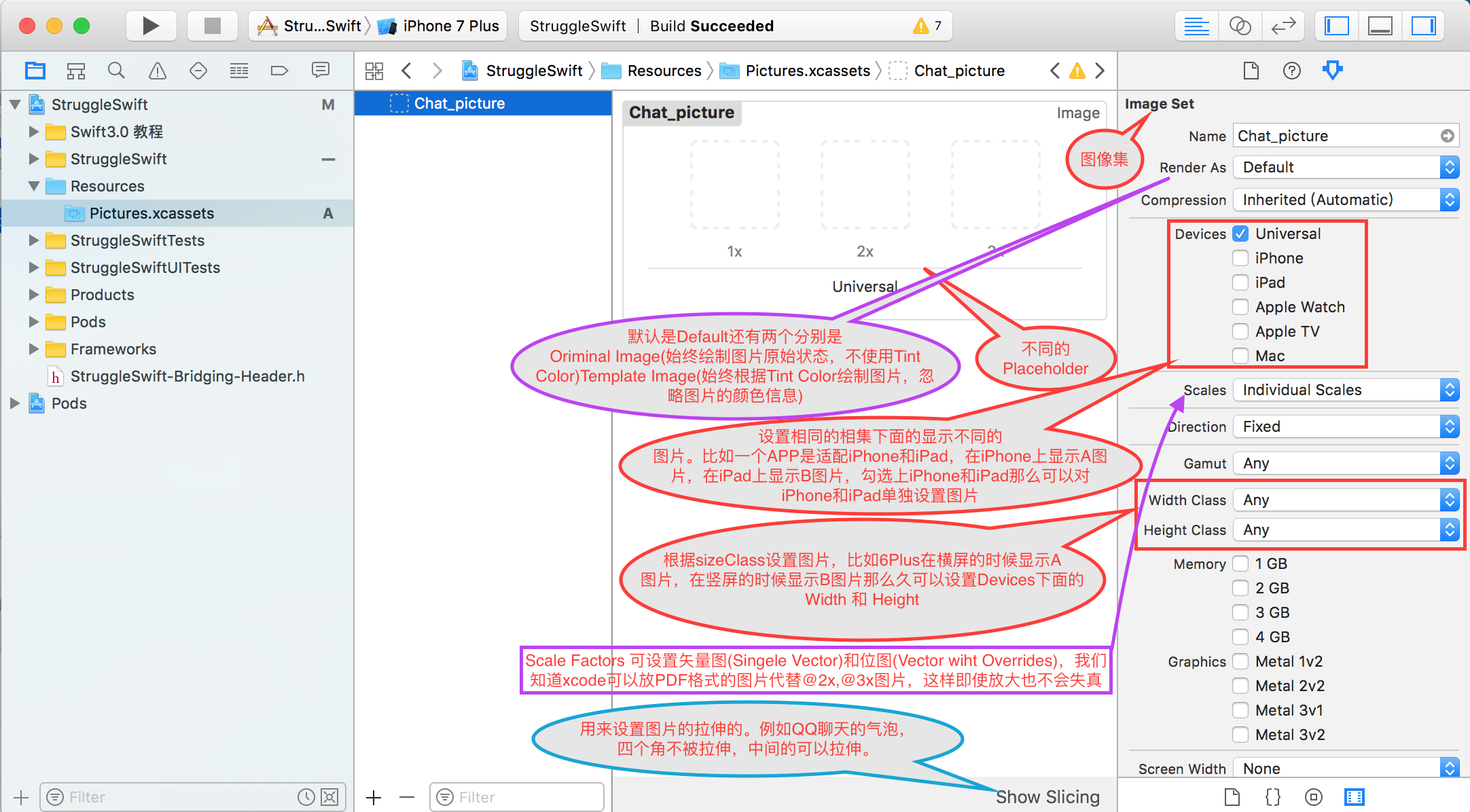This screenshot has width=1470, height=812.
Task: Open the Screen Width dropdown
Action: pos(1346,769)
